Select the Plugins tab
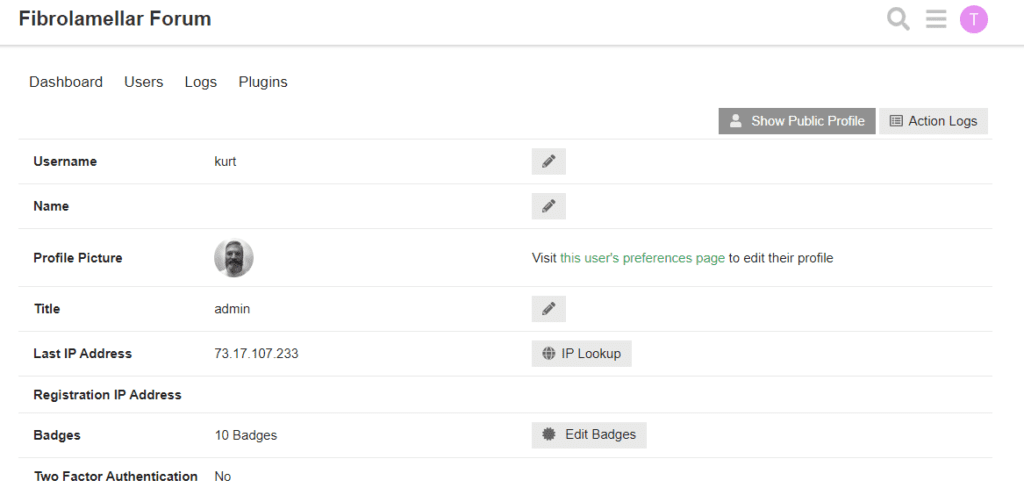The width and height of the screenshot is (1024, 502). click(263, 82)
